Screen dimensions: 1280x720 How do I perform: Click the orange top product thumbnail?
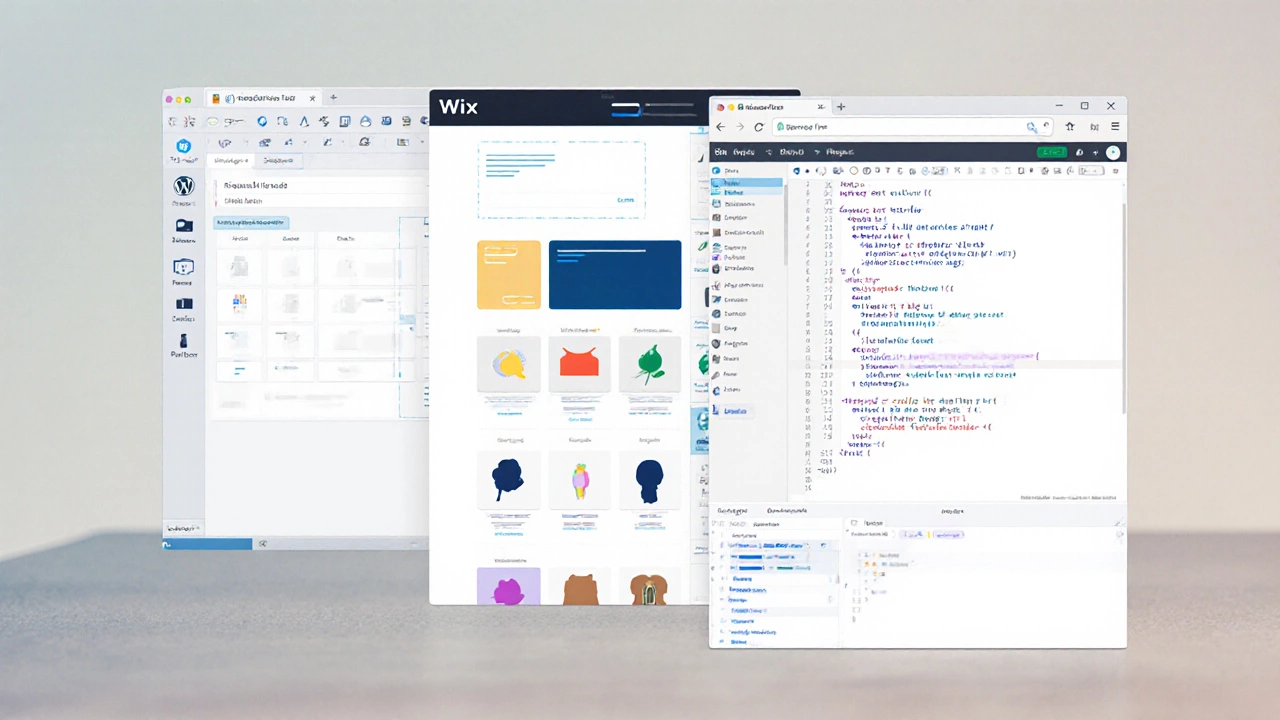point(578,362)
